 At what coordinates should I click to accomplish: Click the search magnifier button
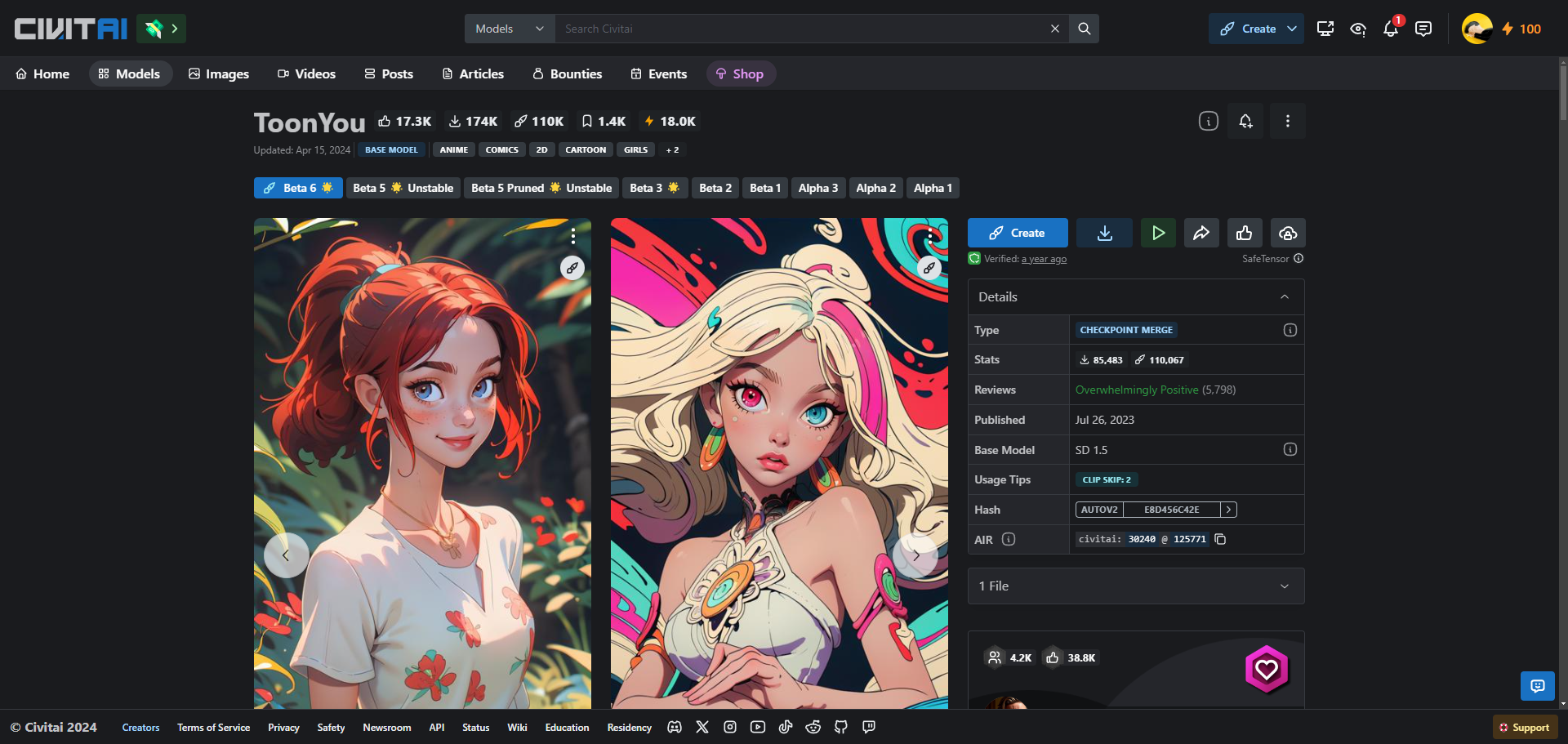click(x=1085, y=29)
